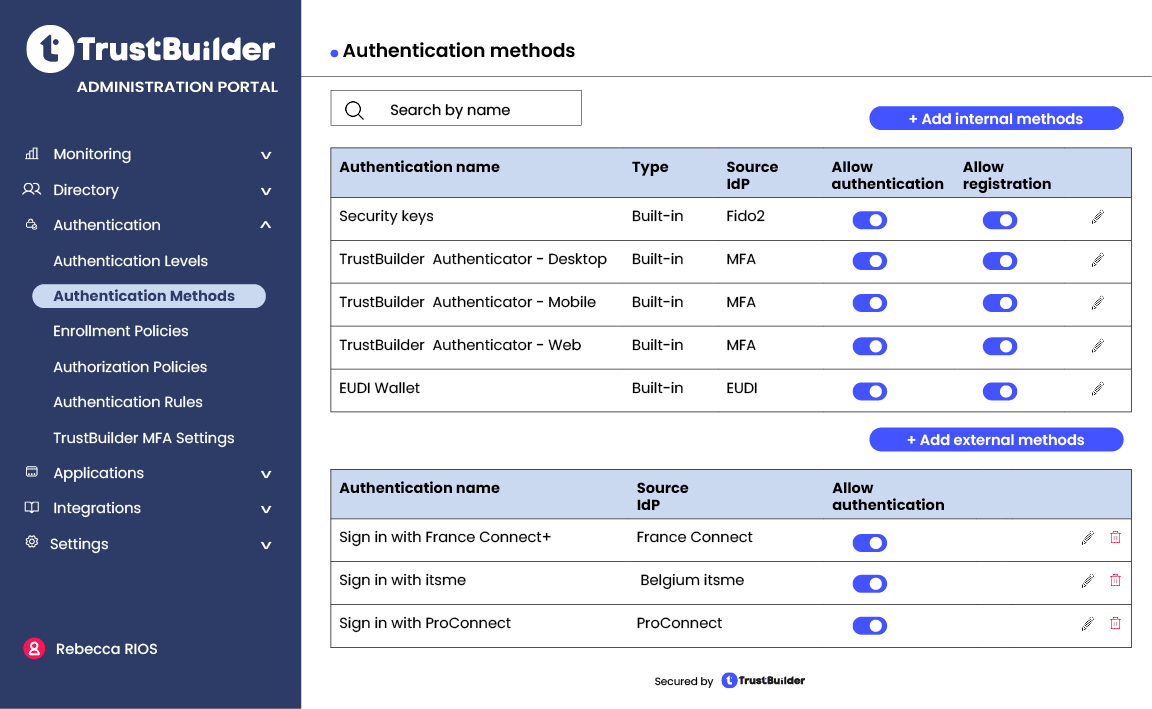The image size is (1152, 709).
Task: Toggle Allow registration for Security keys
Action: tap(1000, 220)
